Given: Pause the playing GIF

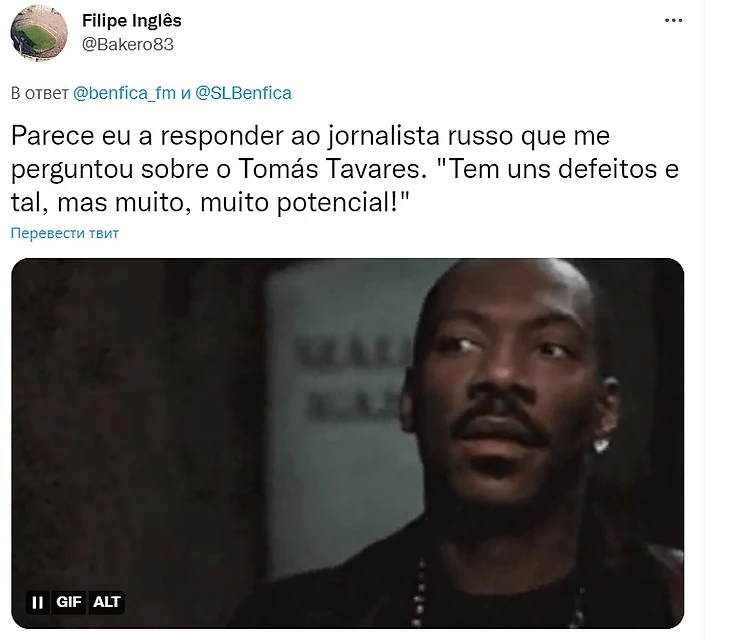Looking at the screenshot, I should pyautogui.click(x=37, y=602).
